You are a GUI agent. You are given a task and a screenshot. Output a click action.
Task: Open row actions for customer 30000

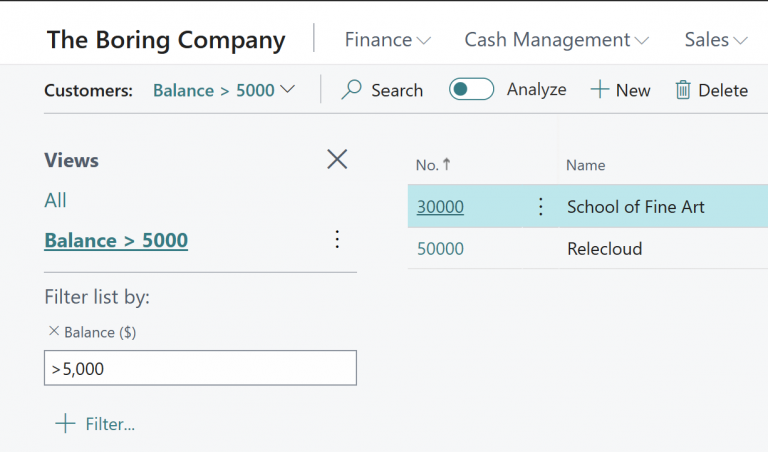click(541, 207)
